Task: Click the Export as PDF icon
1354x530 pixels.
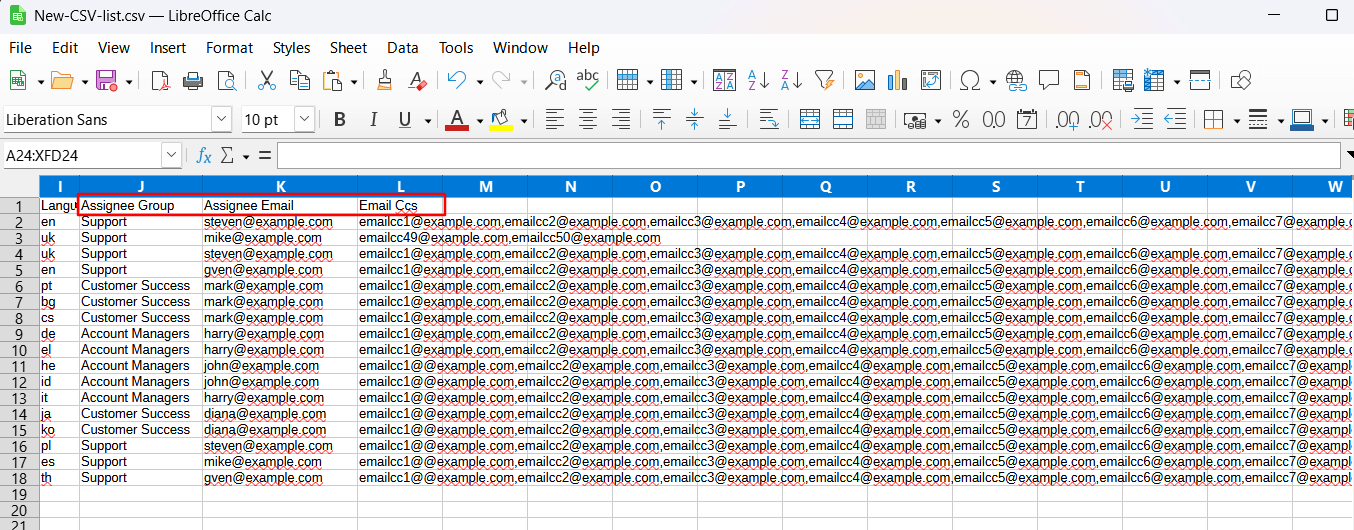Action: pos(160,80)
